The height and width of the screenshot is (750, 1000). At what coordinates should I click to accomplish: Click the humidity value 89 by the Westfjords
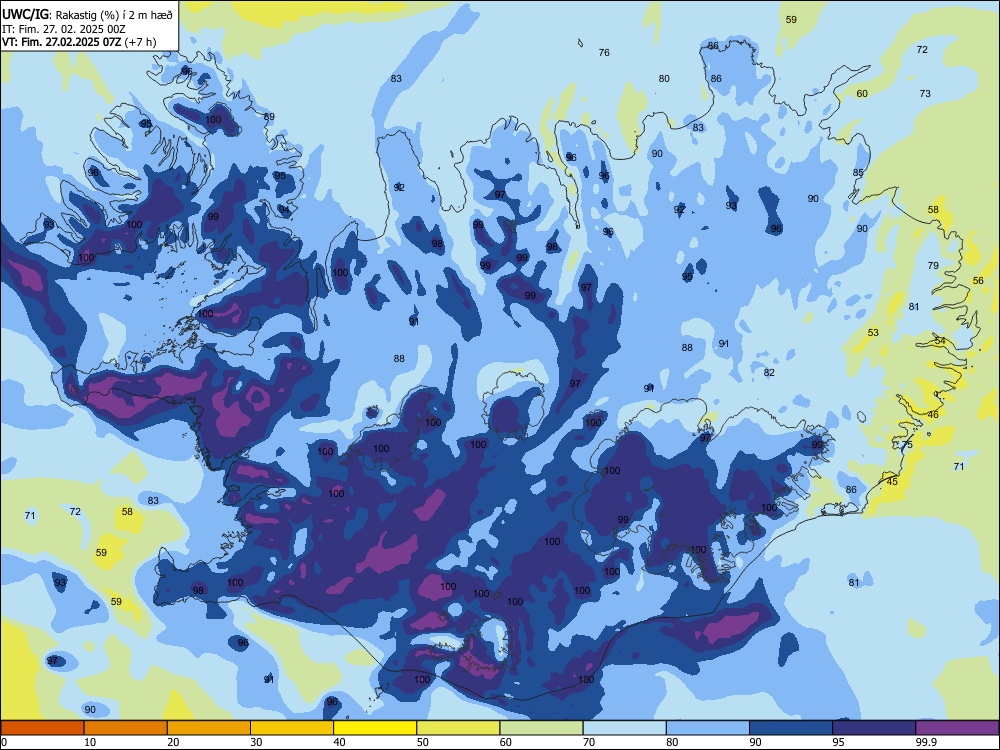pos(269,117)
